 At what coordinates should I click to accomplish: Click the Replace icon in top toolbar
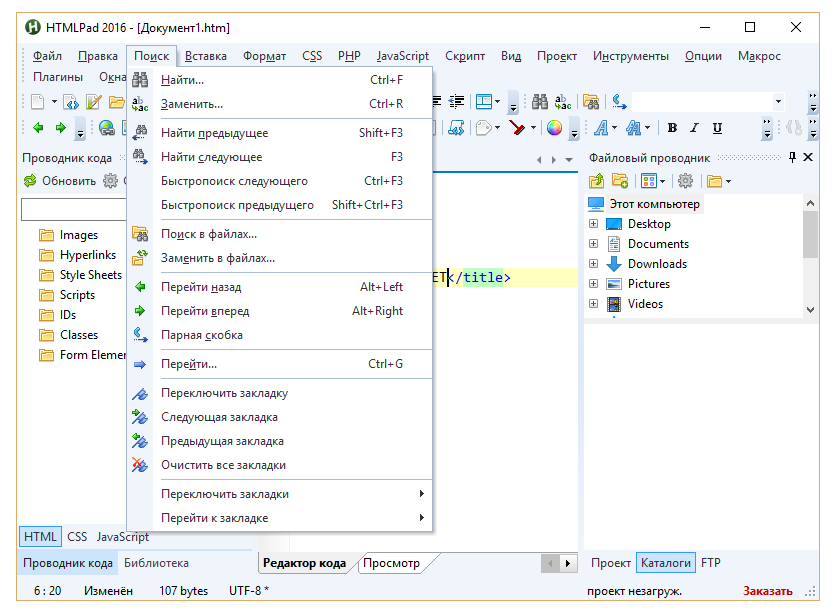(x=562, y=101)
